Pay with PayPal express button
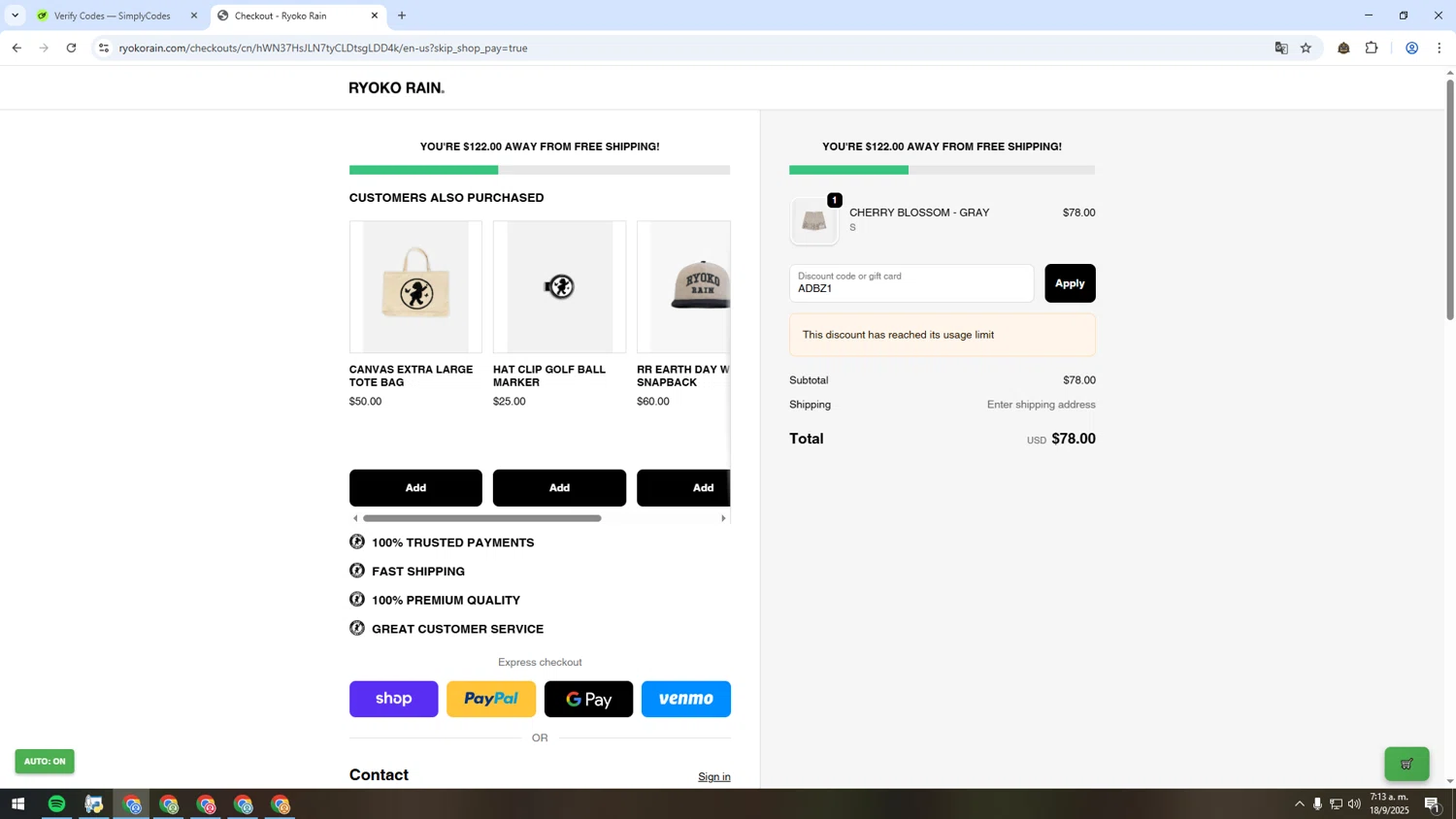 point(491,699)
